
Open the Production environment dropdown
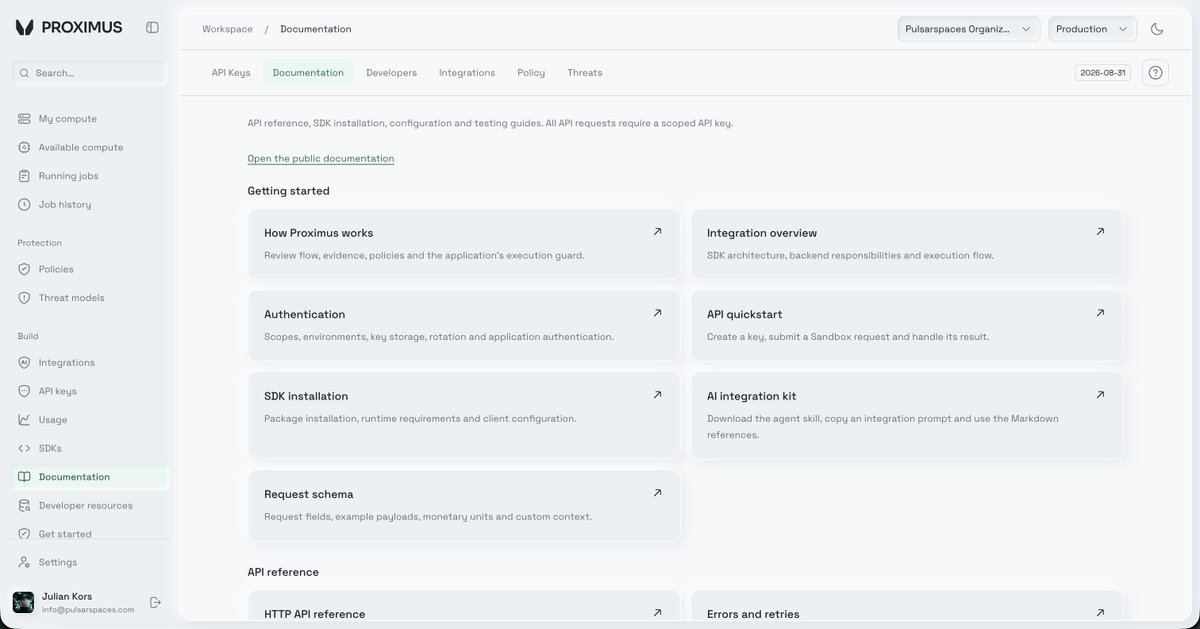[1092, 29]
